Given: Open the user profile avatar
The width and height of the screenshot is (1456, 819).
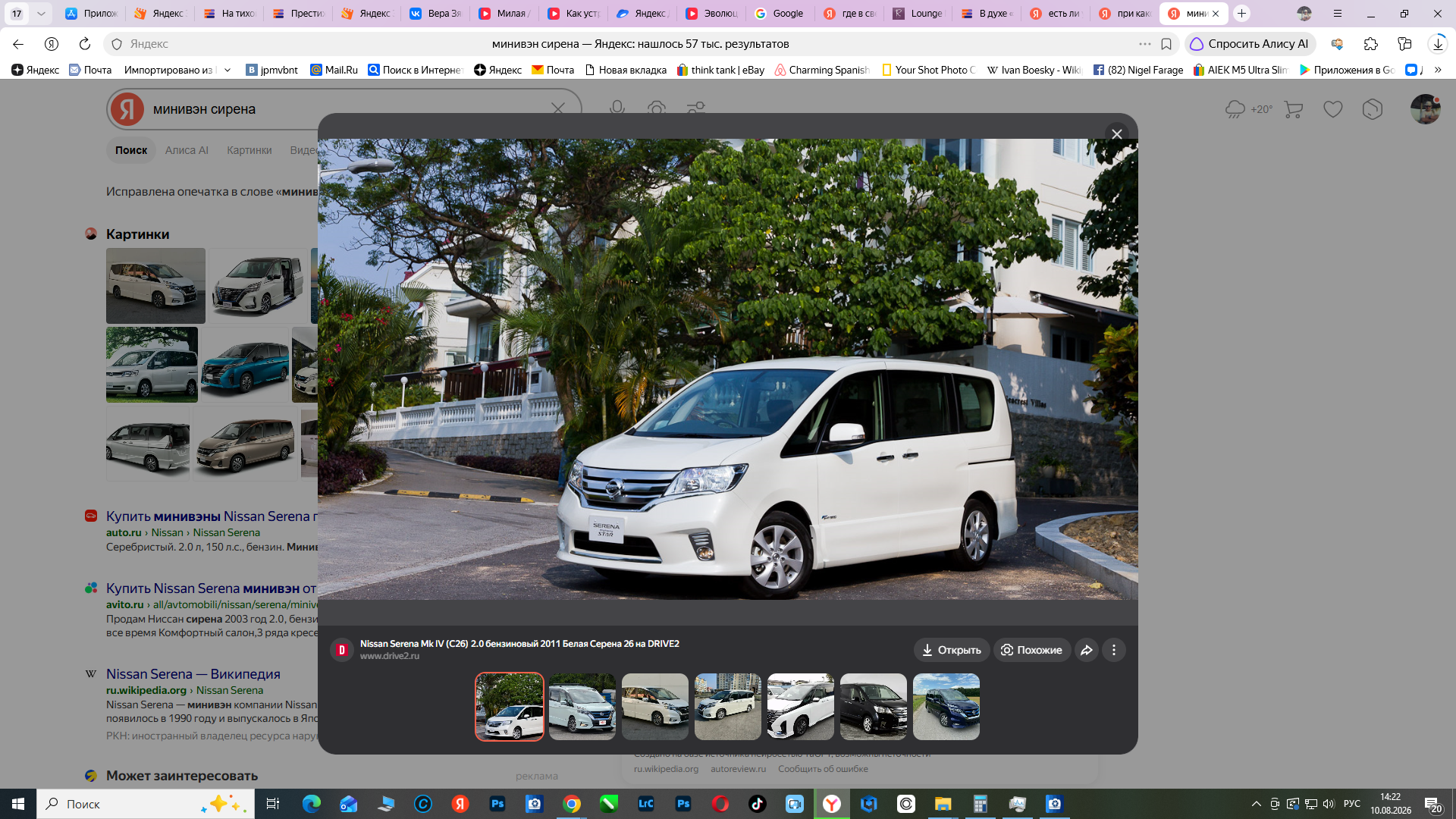Looking at the screenshot, I should click(1426, 109).
